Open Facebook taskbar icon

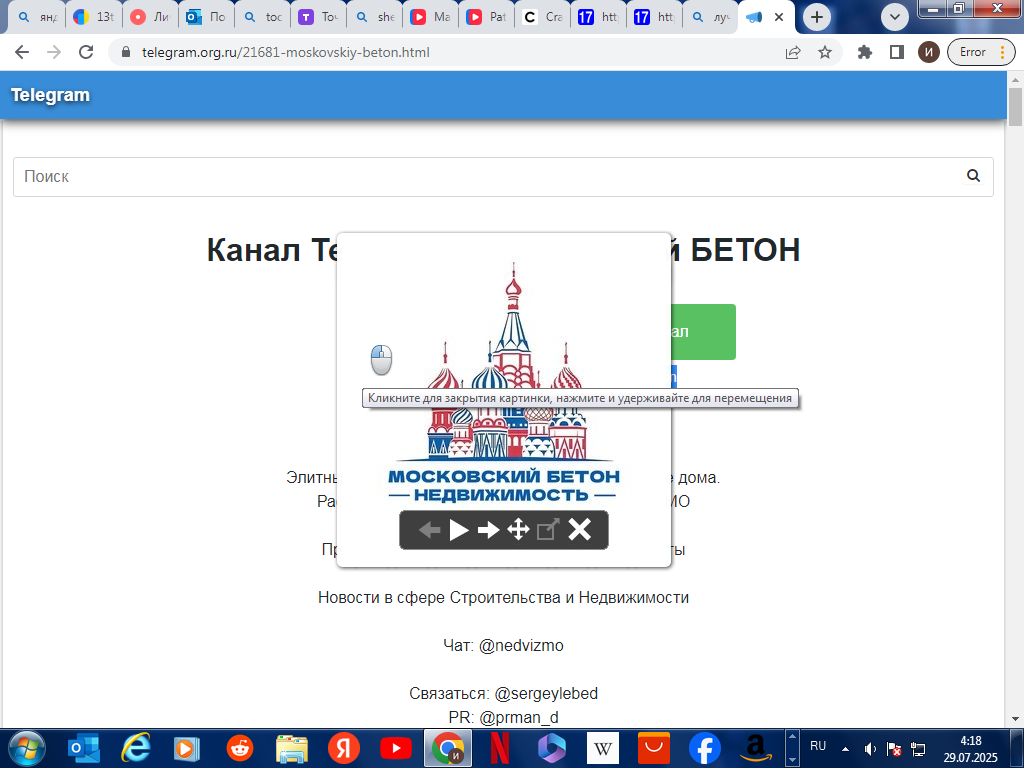pos(705,748)
